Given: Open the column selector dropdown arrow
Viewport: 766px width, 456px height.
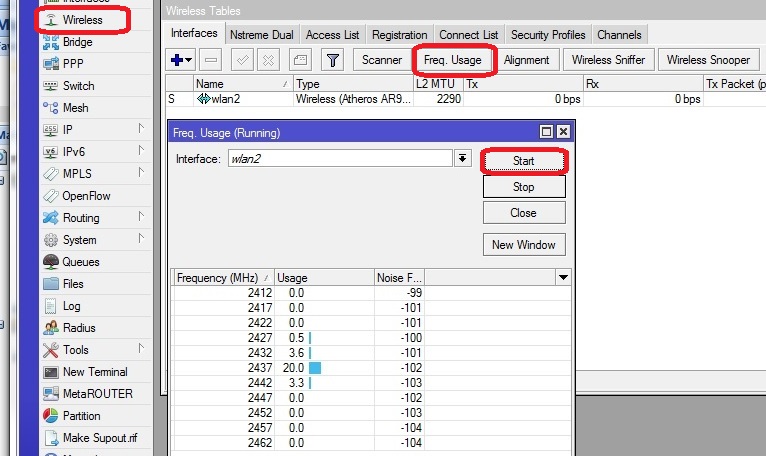Looking at the screenshot, I should tap(562, 277).
